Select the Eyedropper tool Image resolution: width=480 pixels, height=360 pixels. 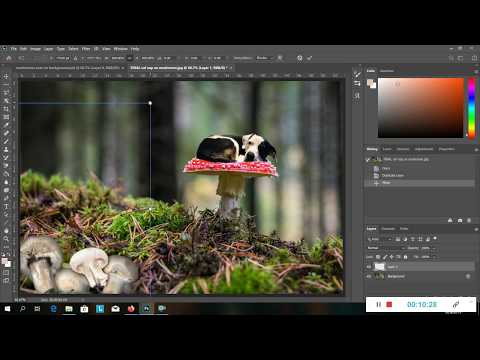6,125
